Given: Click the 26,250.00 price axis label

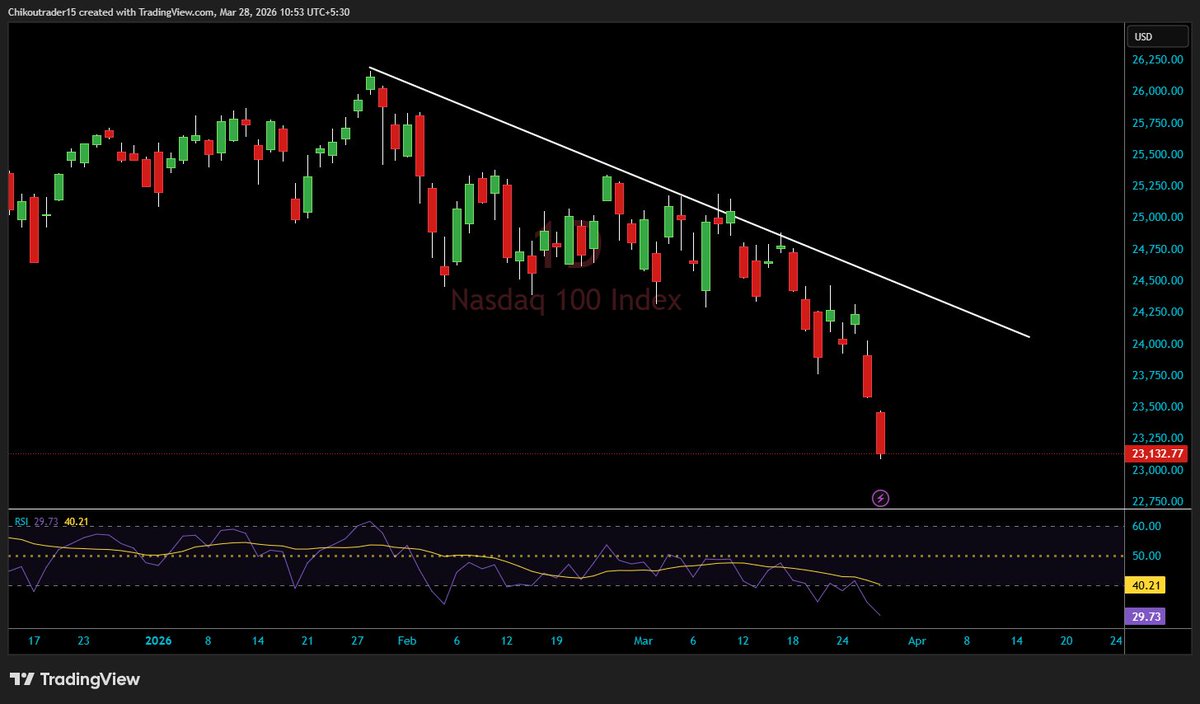Looking at the screenshot, I should click(1158, 60).
